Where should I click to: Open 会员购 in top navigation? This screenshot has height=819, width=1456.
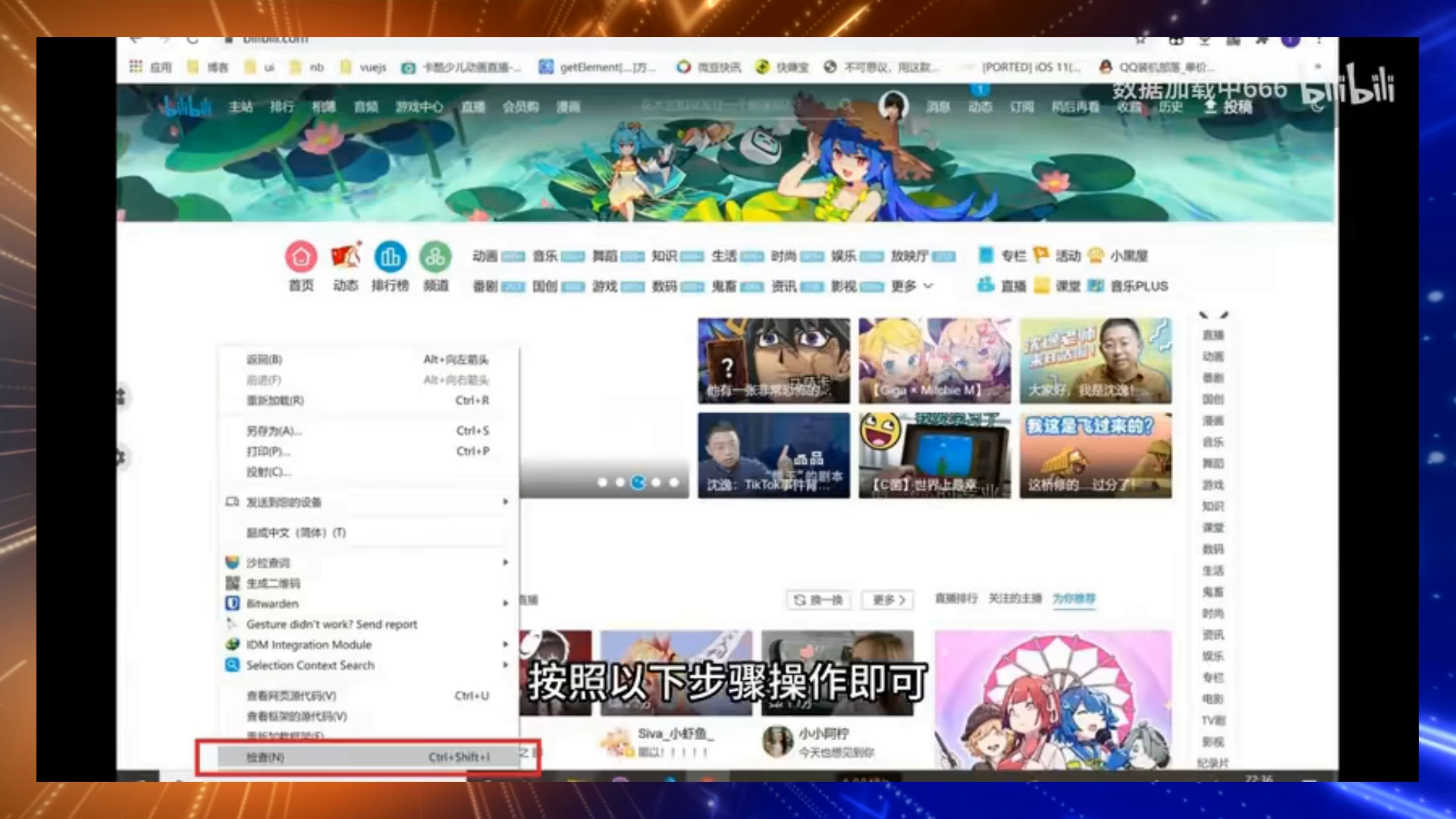click(x=520, y=107)
